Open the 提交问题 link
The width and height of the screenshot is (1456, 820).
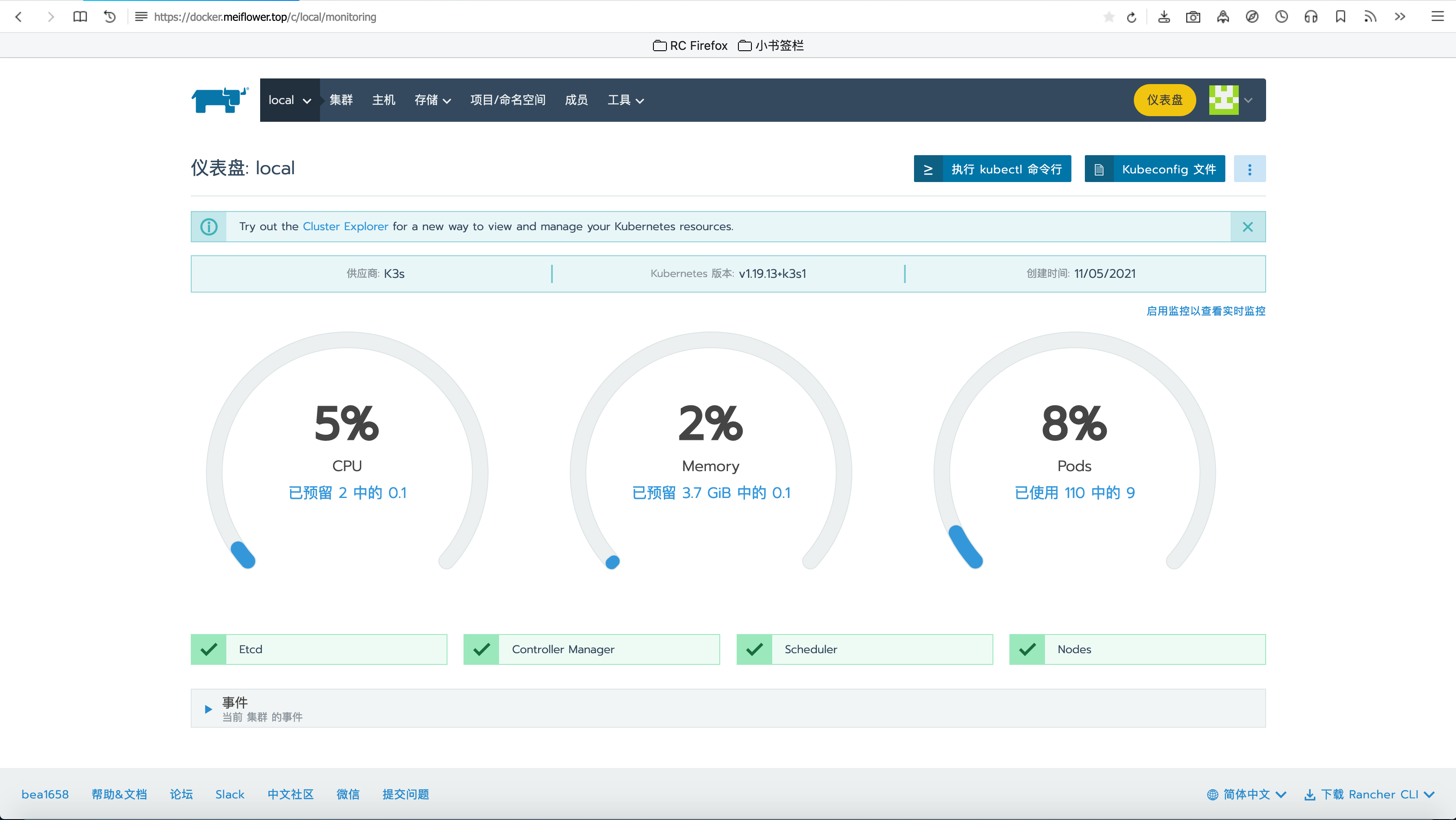406,794
